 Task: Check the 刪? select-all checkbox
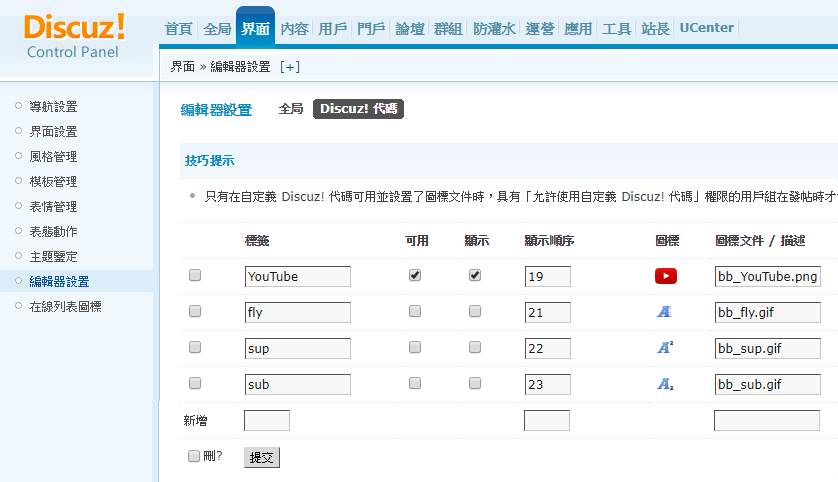pyautogui.click(x=193, y=456)
